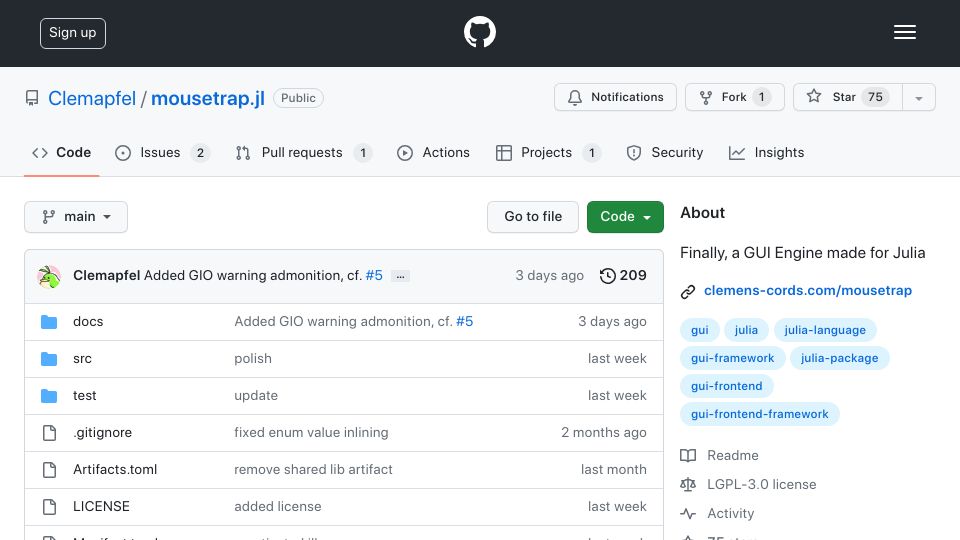The image size is (960, 540).
Task: Open the Insights tab
Action: click(x=767, y=152)
